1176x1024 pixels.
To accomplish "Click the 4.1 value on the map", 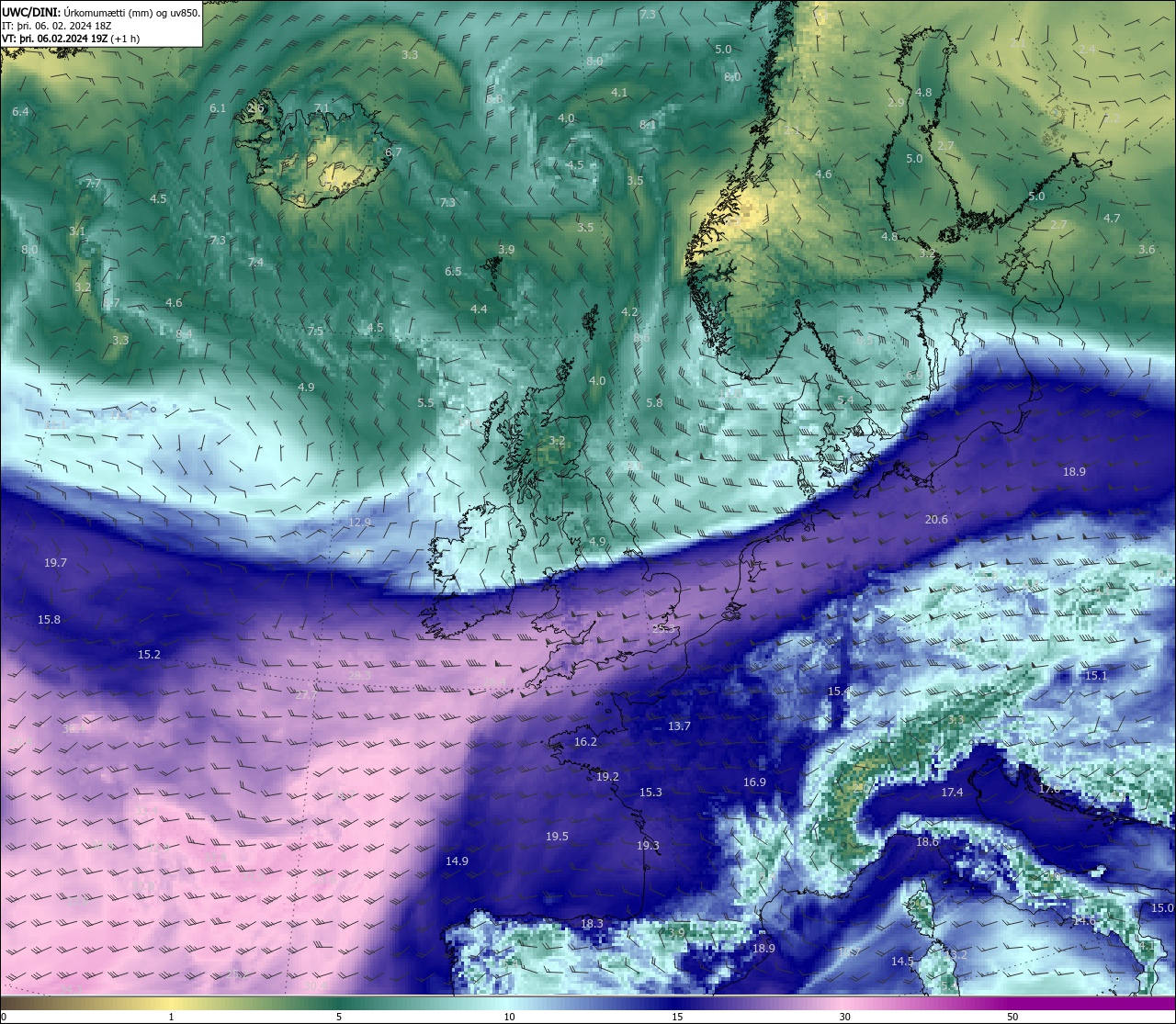I will [x=619, y=93].
